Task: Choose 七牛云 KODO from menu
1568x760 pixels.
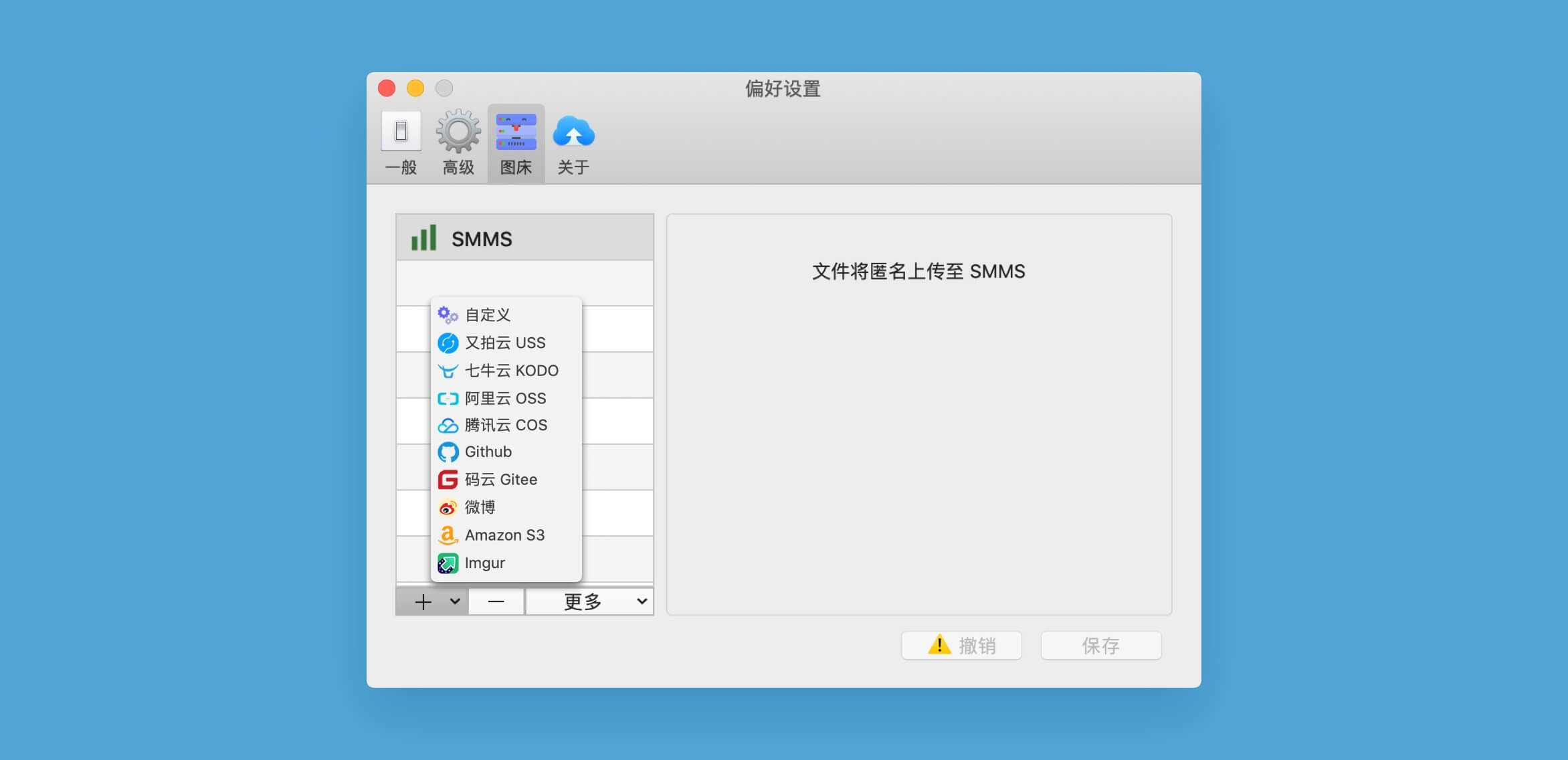Action: tap(506, 370)
